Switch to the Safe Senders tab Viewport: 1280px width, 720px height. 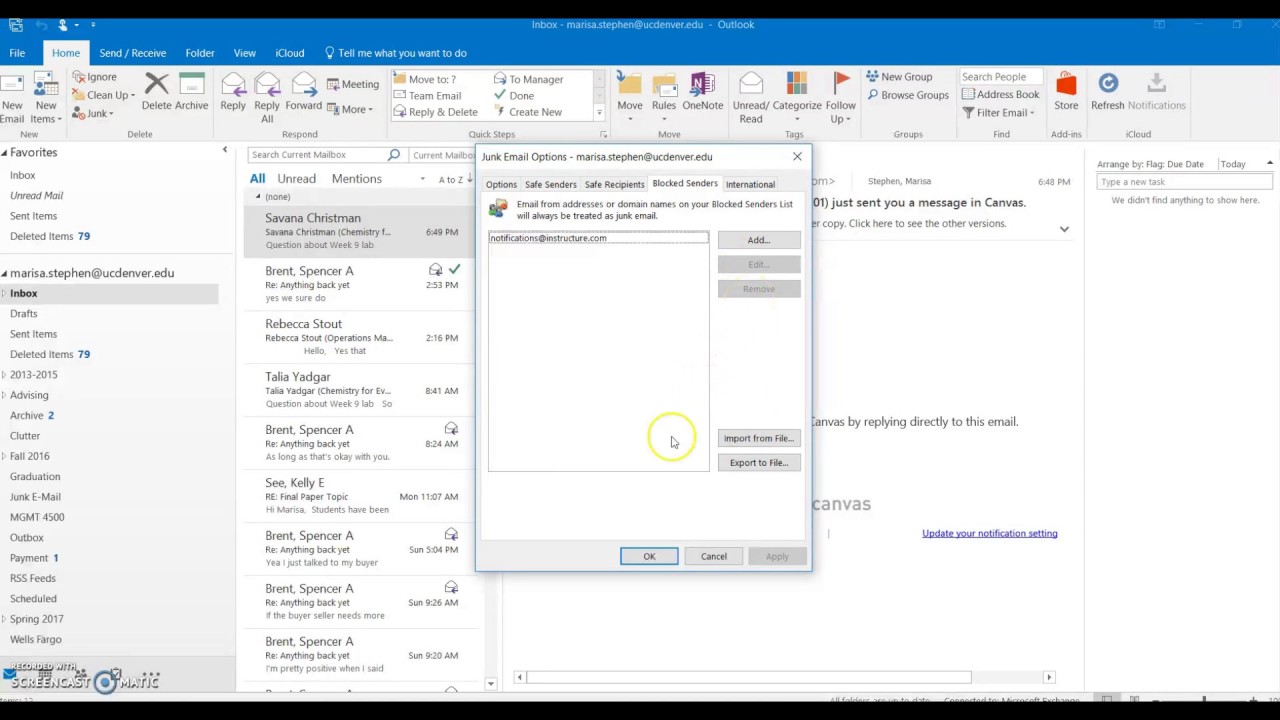(551, 184)
